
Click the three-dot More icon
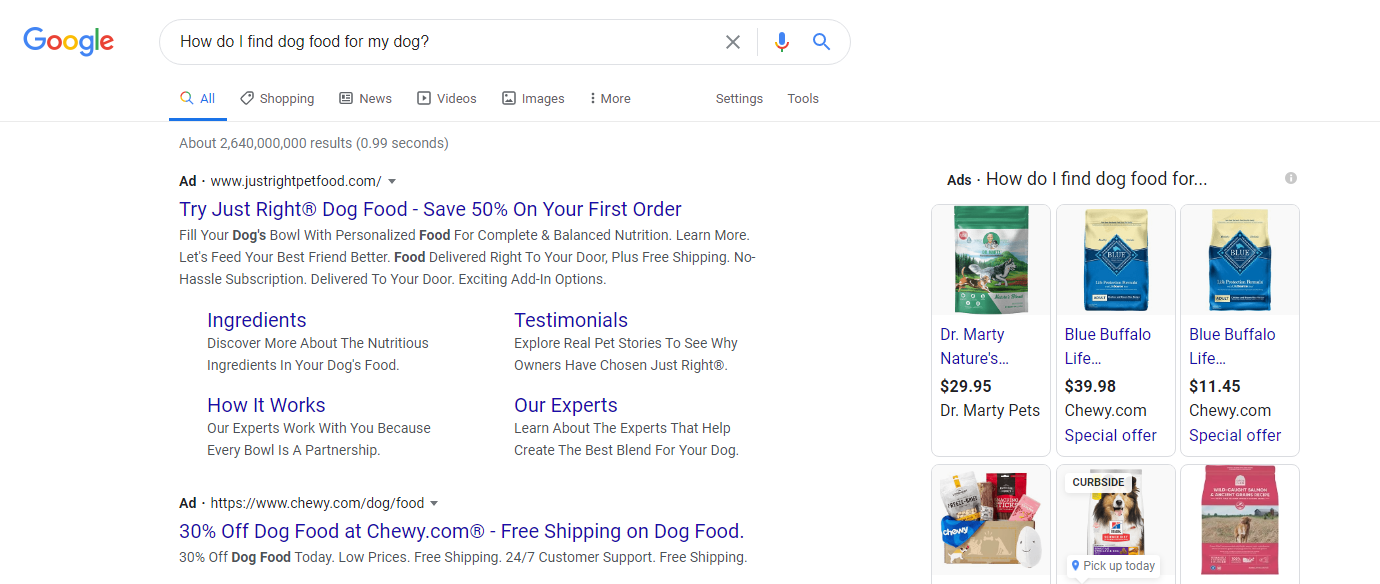pyautogui.click(x=592, y=98)
